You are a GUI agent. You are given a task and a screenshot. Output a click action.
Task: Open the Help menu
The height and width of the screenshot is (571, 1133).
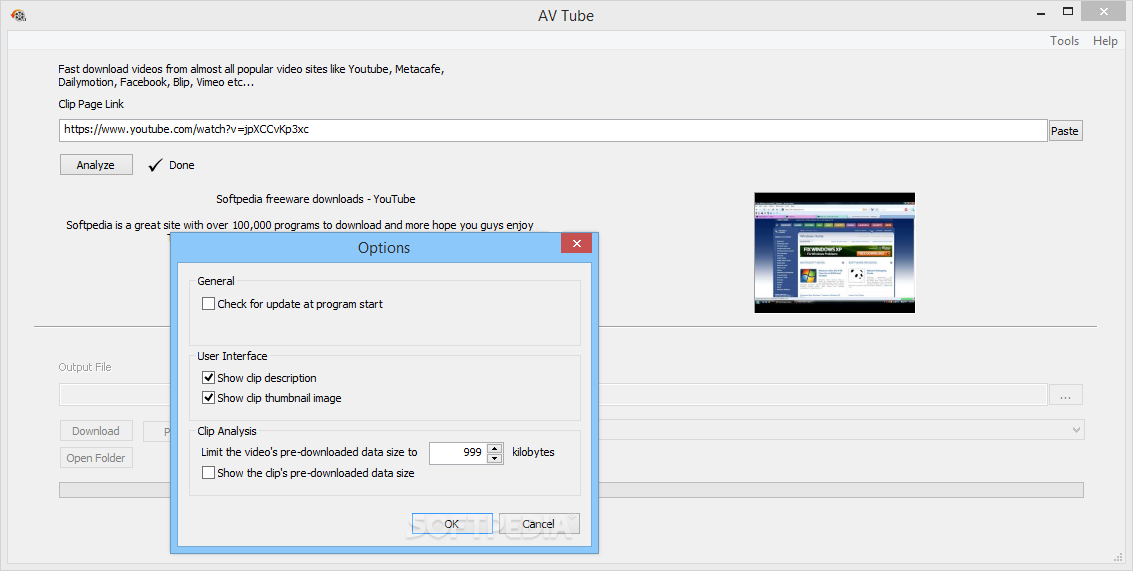(x=1105, y=40)
